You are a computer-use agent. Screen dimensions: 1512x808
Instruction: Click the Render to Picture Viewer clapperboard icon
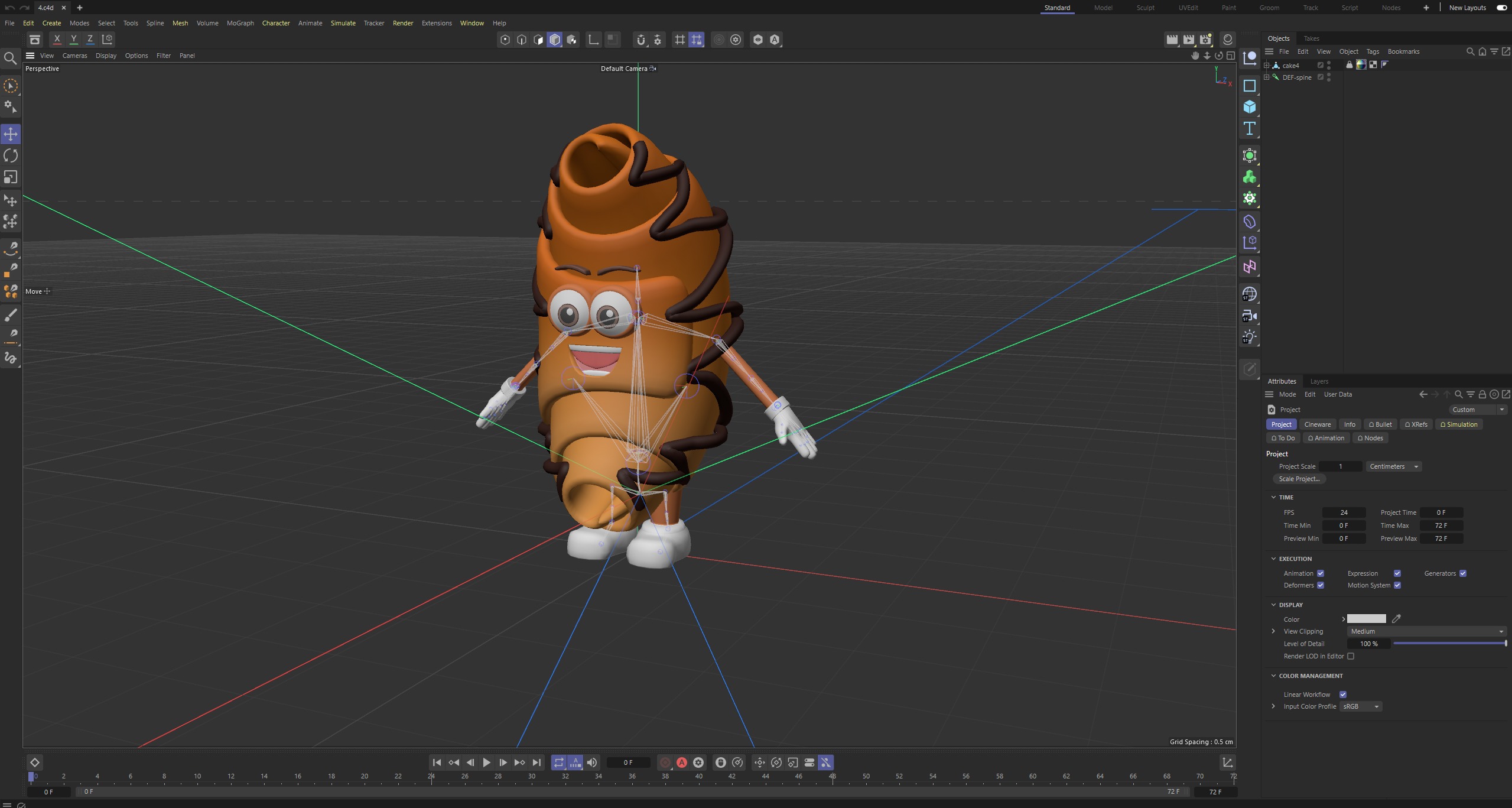click(1189, 40)
